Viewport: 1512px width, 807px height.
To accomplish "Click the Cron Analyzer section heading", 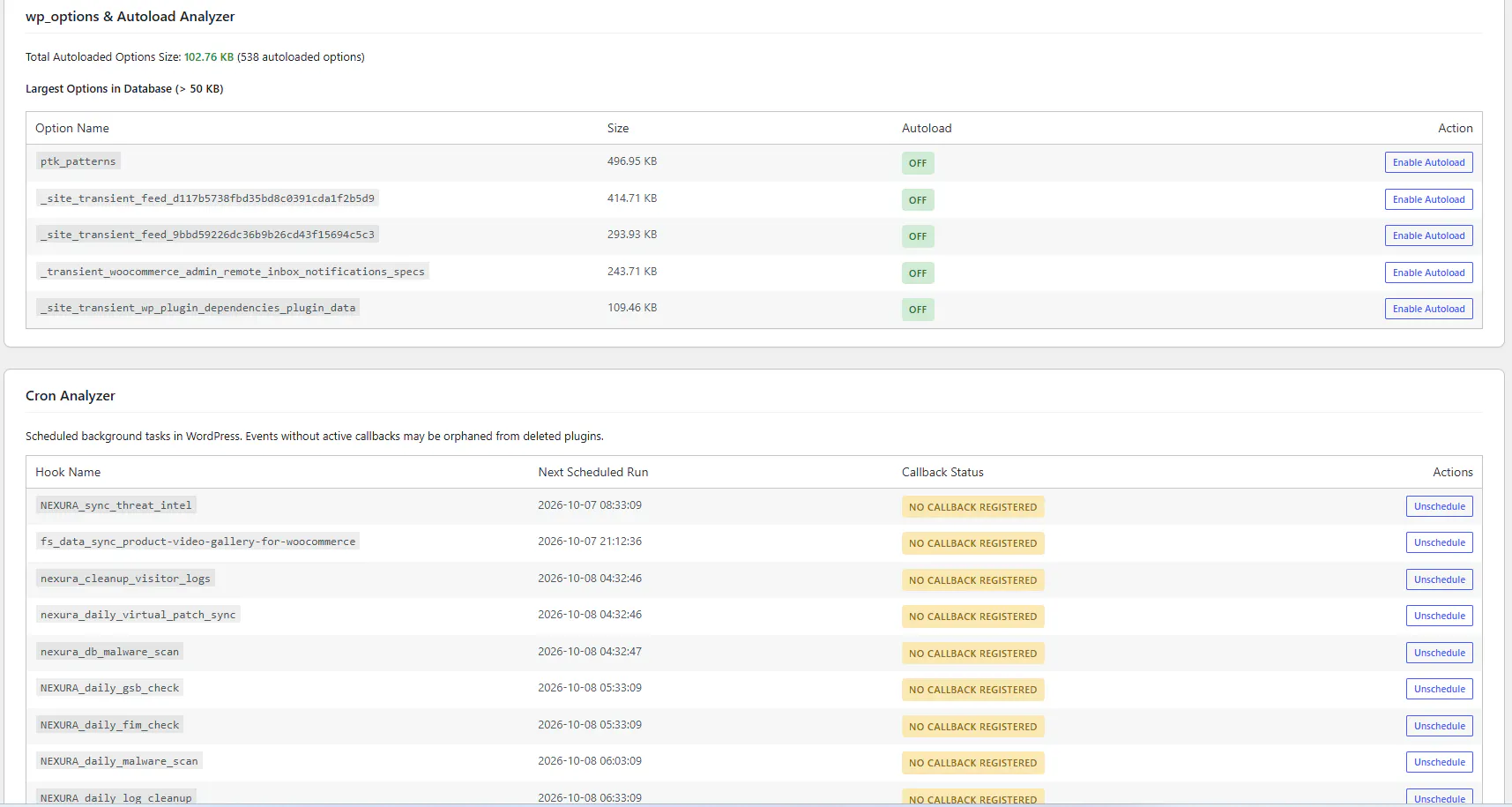I will pos(71,396).
